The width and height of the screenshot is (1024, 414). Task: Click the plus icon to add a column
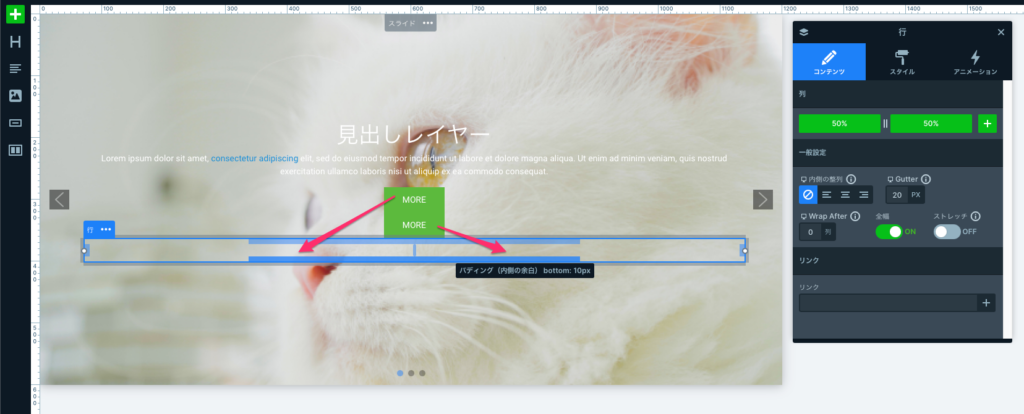pyautogui.click(x=987, y=124)
